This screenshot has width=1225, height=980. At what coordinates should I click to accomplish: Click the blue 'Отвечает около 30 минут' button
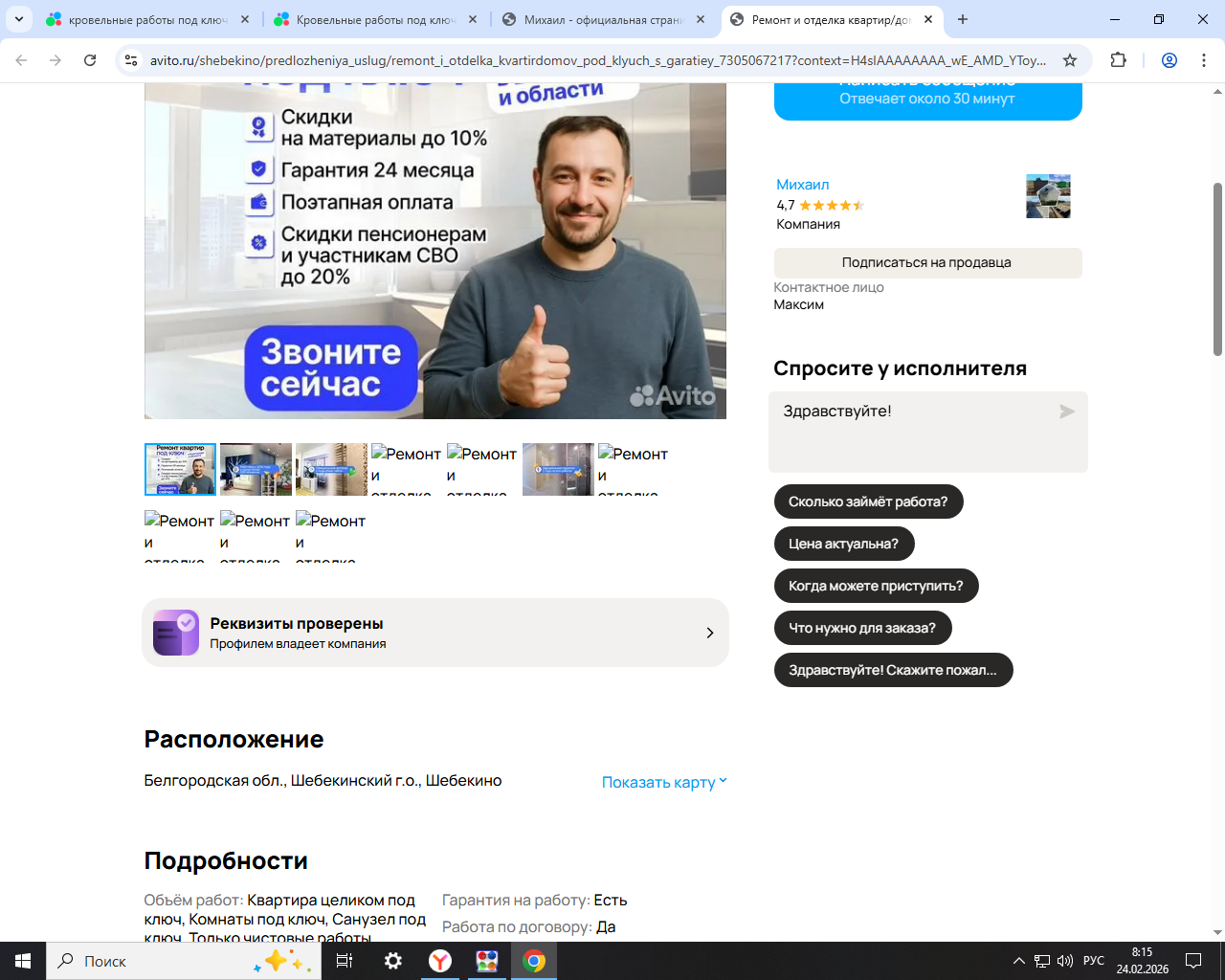927,99
